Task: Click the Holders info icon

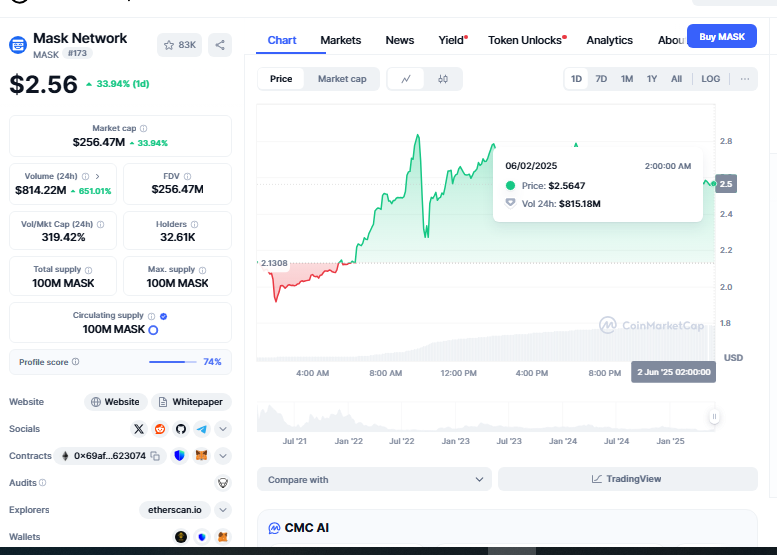Action: pos(195,224)
